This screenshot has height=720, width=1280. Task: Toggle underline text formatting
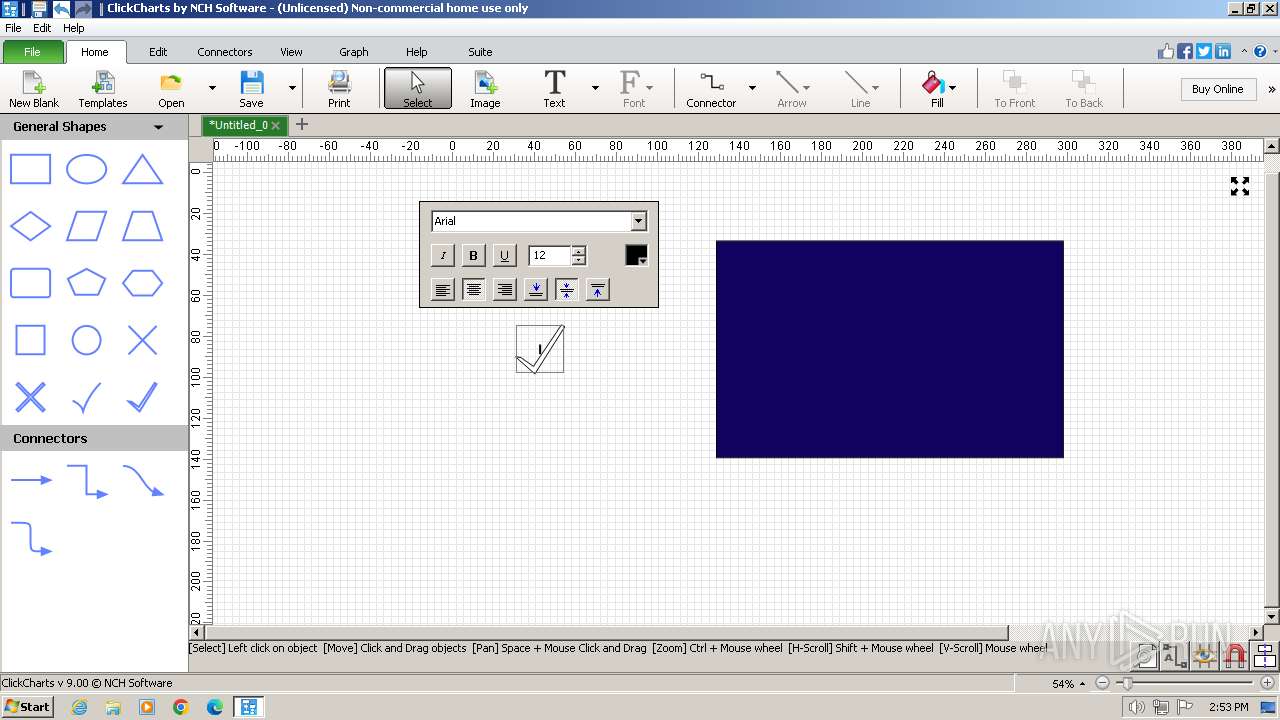tap(504, 256)
